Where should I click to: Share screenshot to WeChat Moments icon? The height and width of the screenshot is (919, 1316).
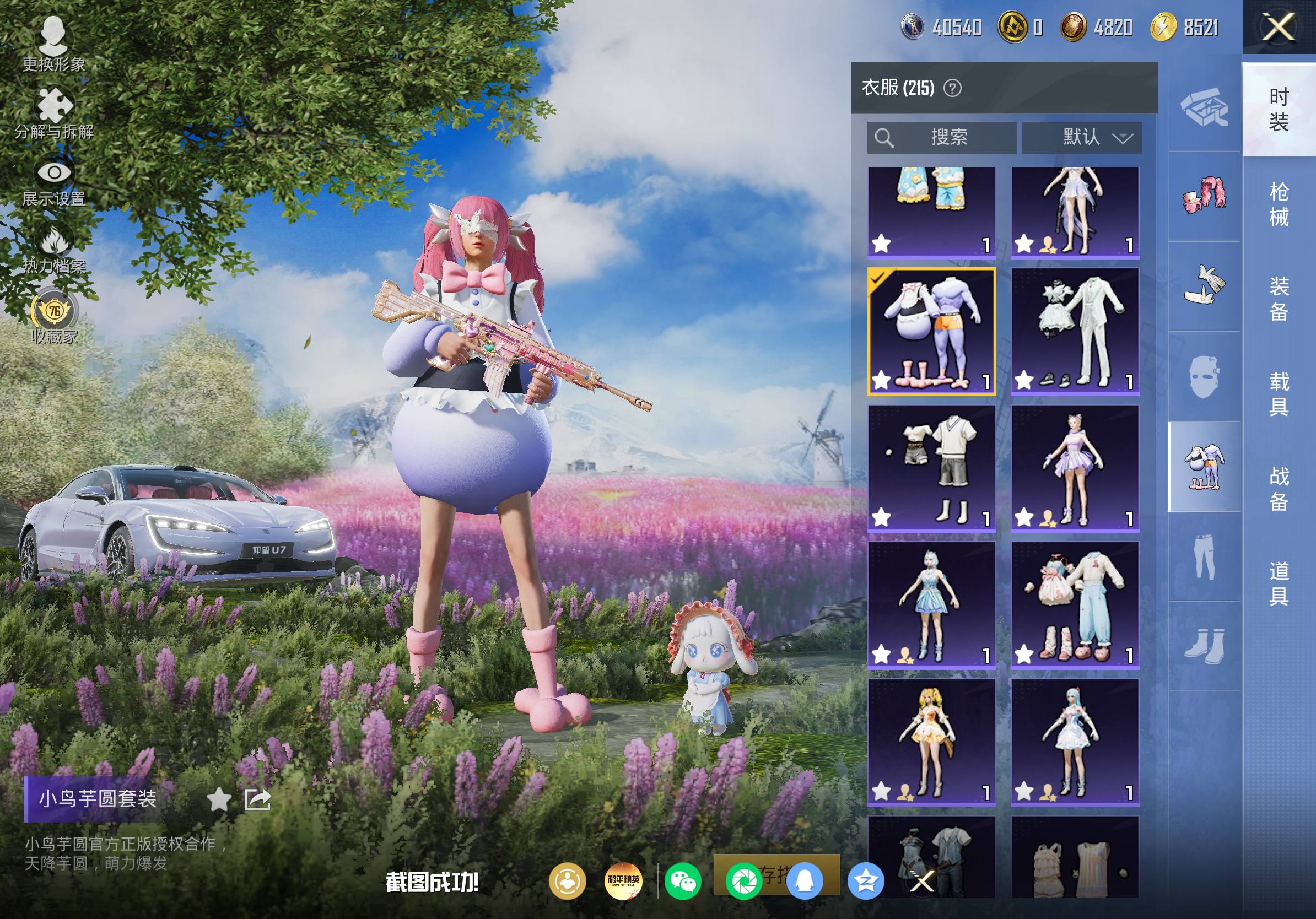pyautogui.click(x=743, y=881)
